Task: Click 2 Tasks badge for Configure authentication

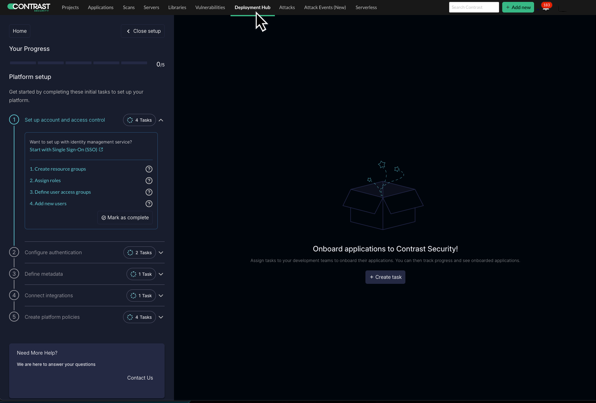Action: [x=139, y=252]
